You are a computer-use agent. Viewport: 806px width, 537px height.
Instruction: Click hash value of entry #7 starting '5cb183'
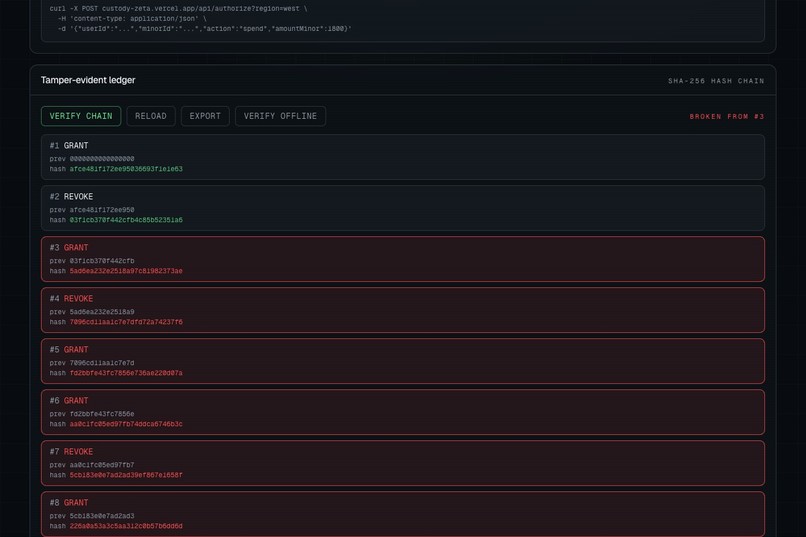[x=126, y=475]
